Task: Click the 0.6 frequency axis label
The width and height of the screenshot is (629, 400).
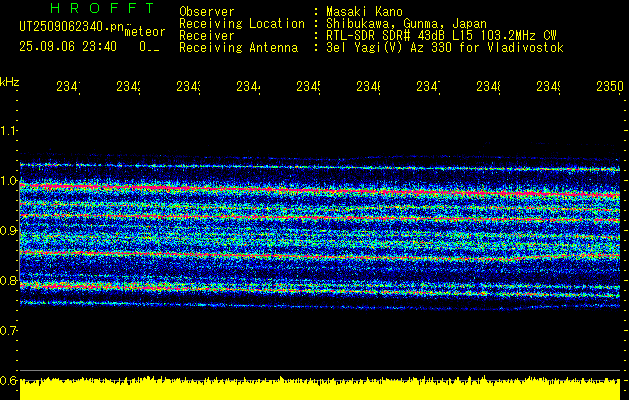Action: (8, 380)
